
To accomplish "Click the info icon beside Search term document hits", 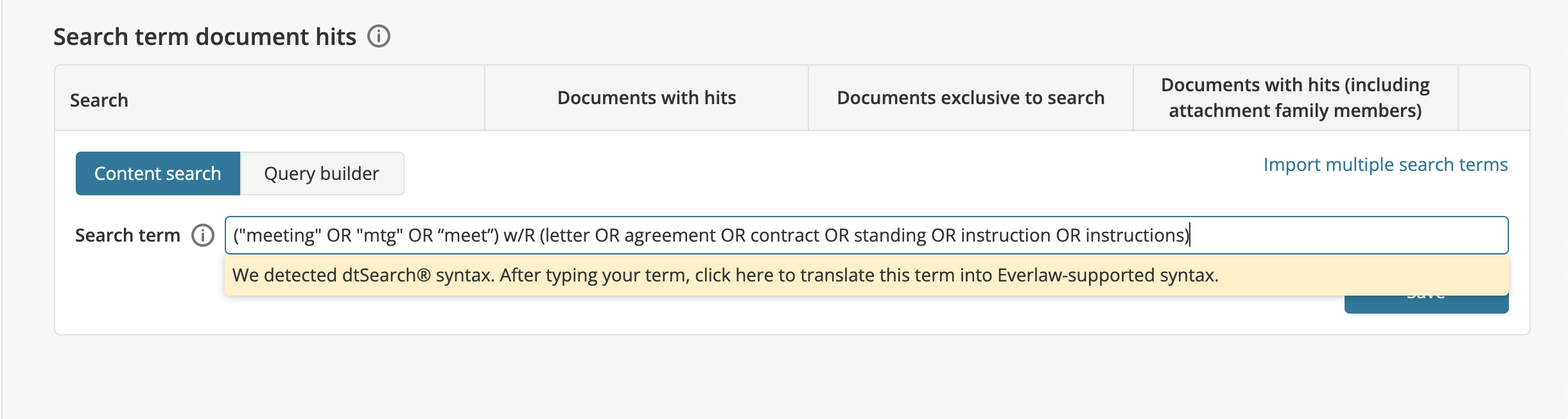I will click(379, 37).
